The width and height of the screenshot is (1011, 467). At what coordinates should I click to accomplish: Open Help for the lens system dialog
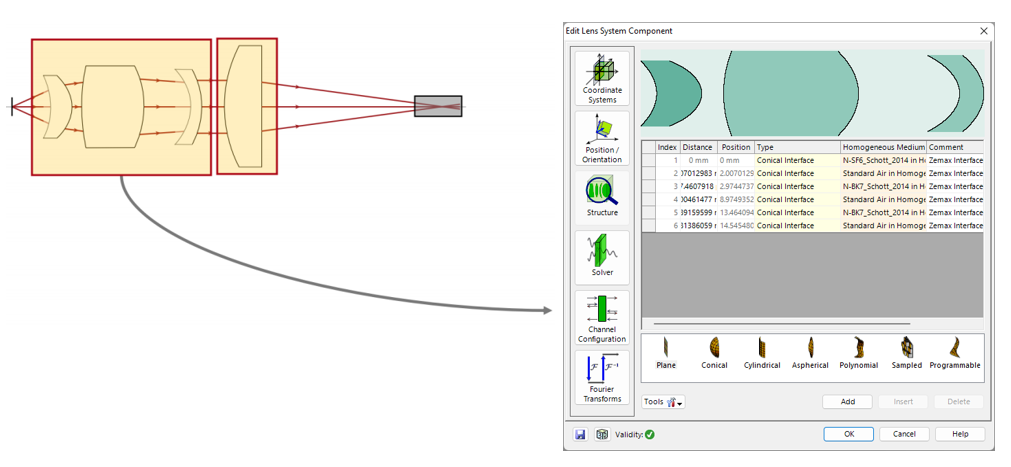pyautogui.click(x=960, y=434)
